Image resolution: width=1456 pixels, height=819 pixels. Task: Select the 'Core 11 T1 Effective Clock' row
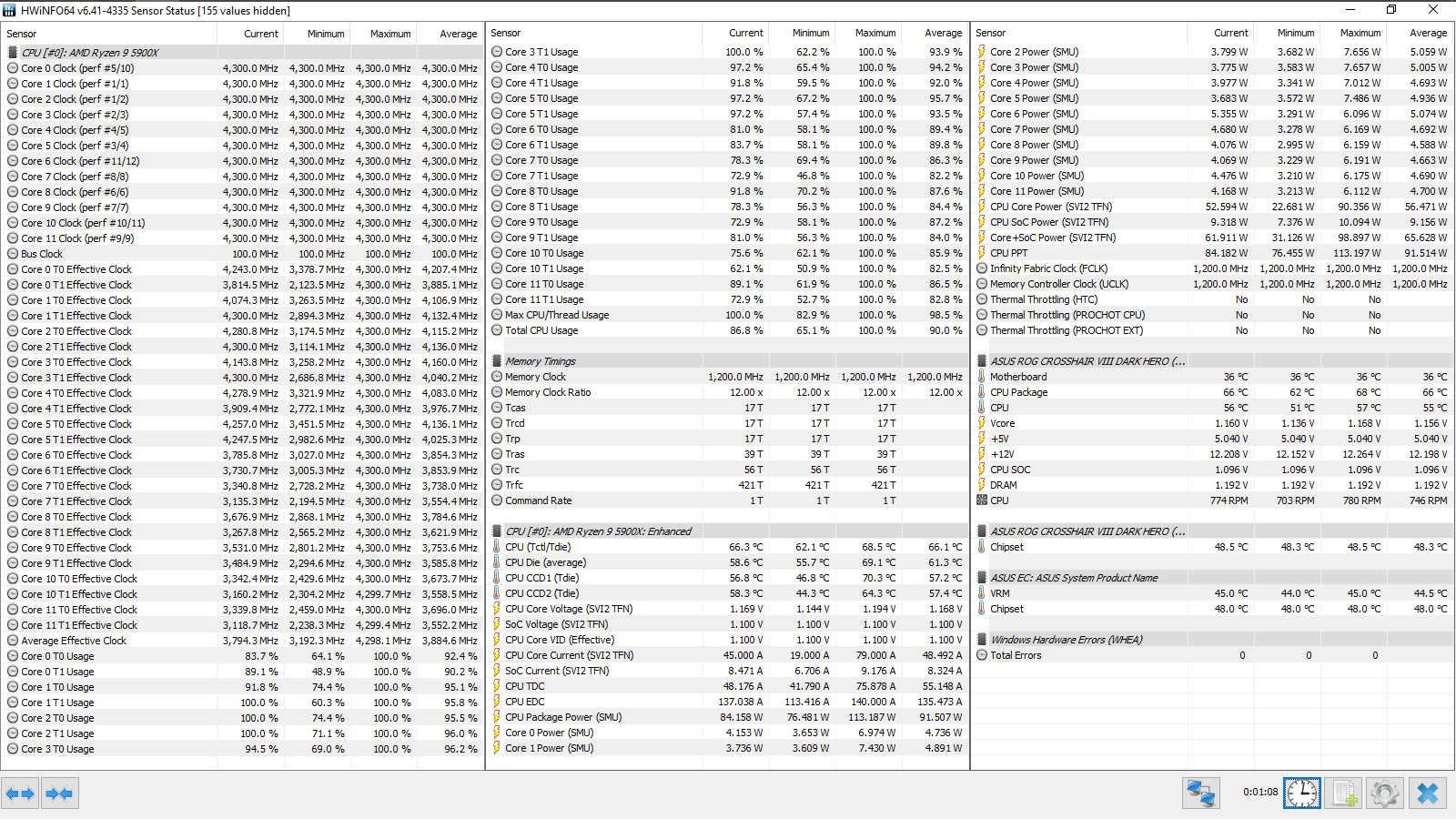pyautogui.click(x=243, y=625)
